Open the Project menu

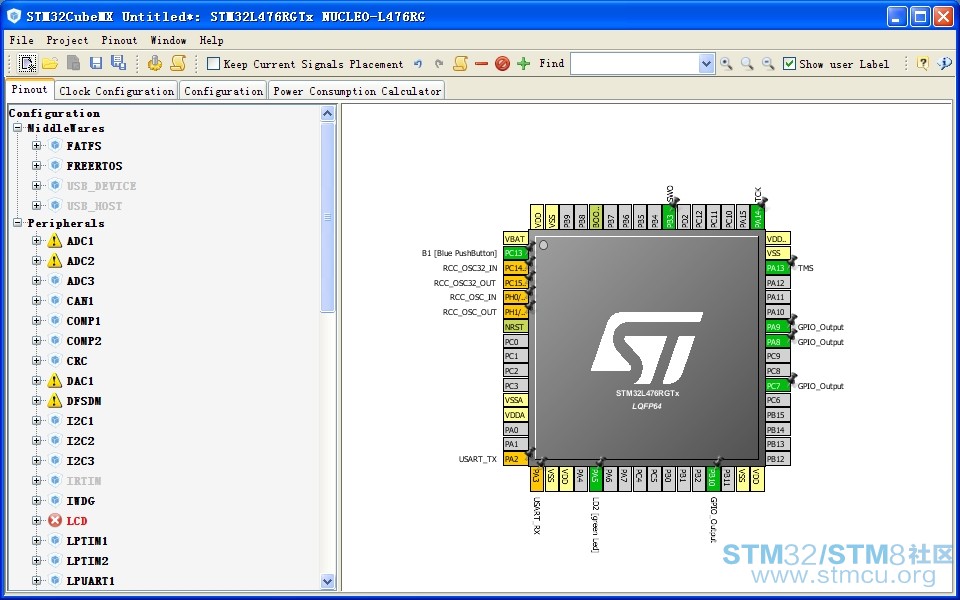point(67,40)
